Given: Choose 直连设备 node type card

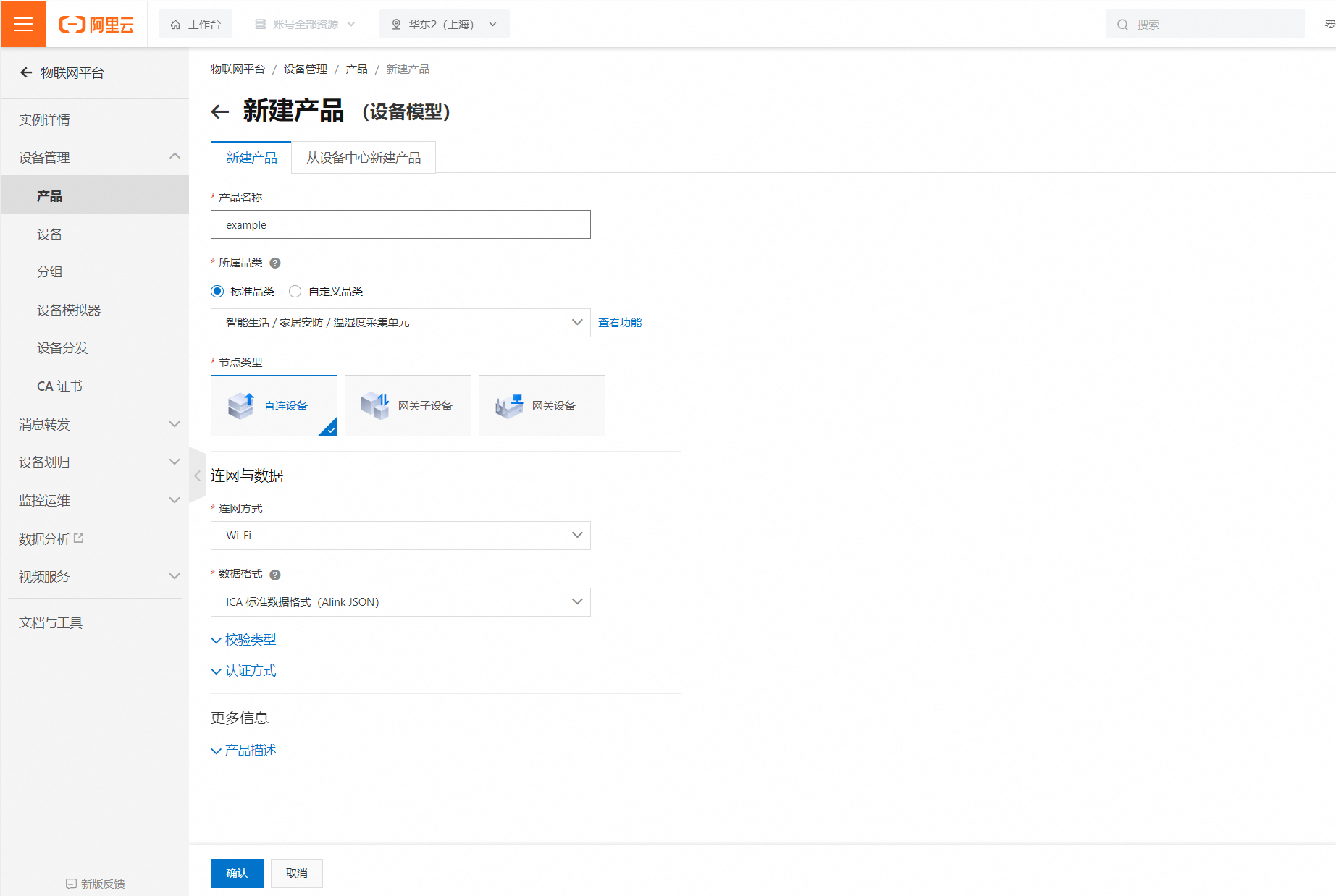Looking at the screenshot, I should pos(274,405).
